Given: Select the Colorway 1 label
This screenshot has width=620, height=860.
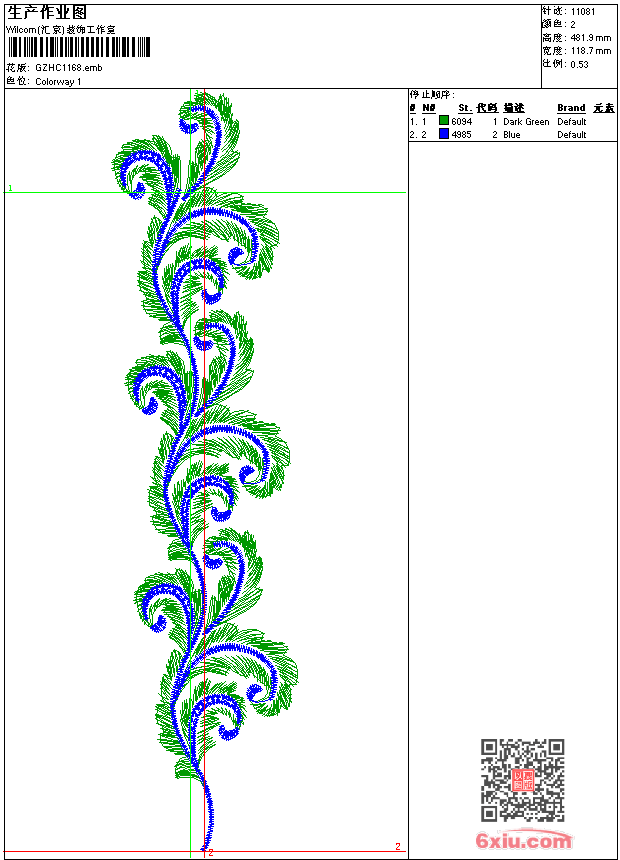Looking at the screenshot, I should click(58, 82).
